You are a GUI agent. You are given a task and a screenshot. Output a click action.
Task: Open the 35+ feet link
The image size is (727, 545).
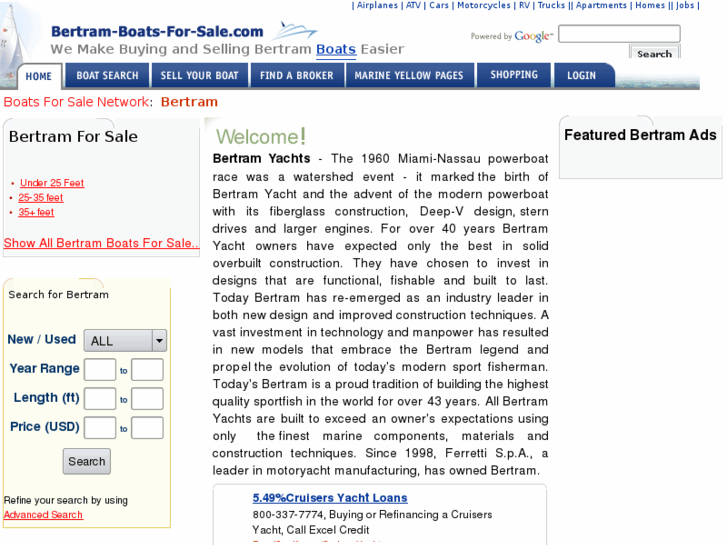[x=36, y=212]
